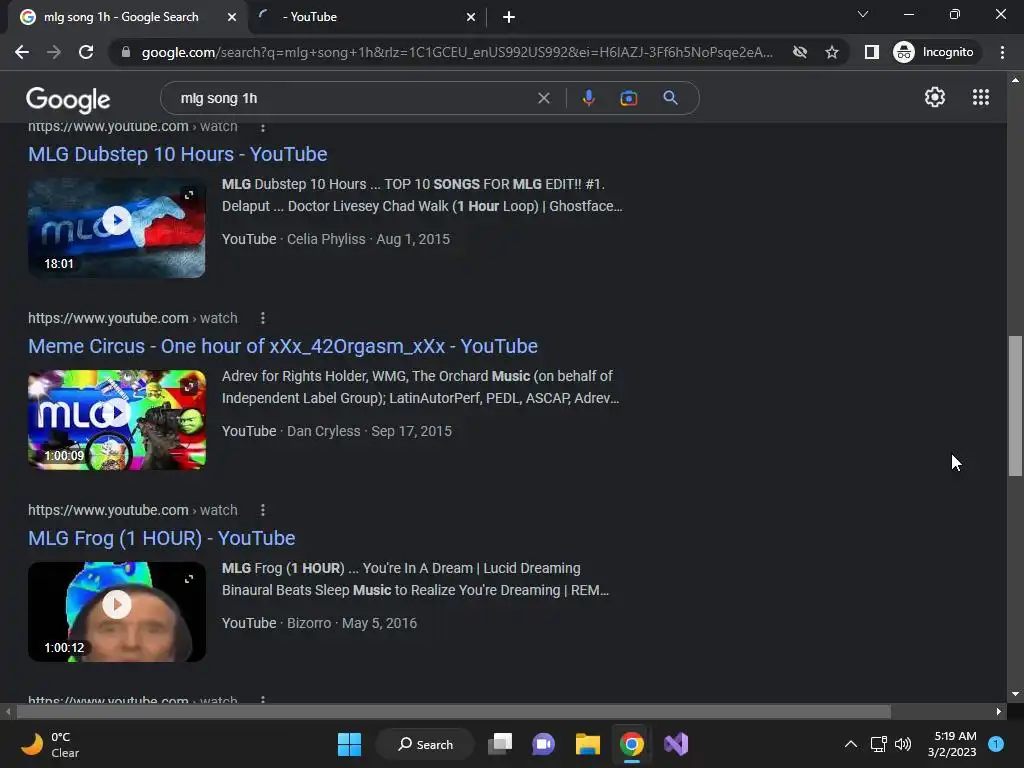
Task: Go back to the previous page
Action: pyautogui.click(x=22, y=52)
